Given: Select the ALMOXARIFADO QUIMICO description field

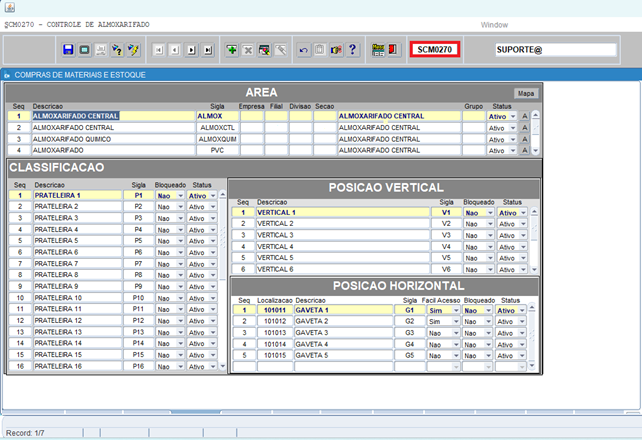Looking at the screenshot, I should click(113, 139).
